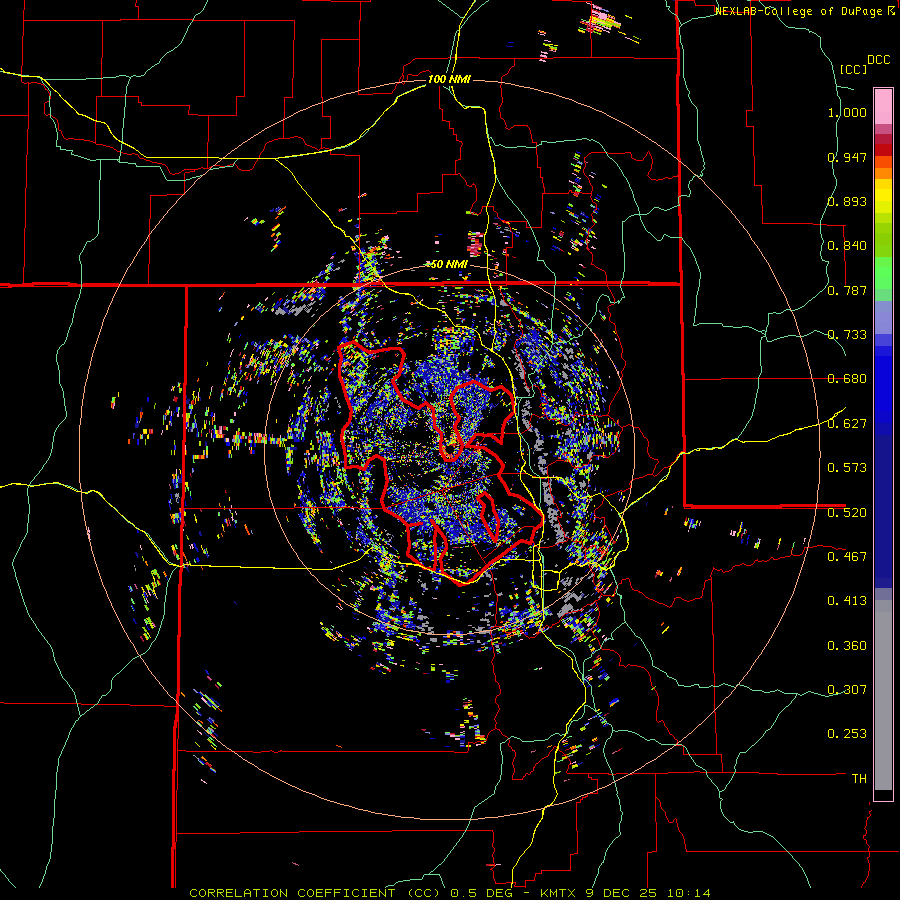Screen dimensions: 900x900
Task: Click the 0.520 value on the color scale
Action: [847, 512]
